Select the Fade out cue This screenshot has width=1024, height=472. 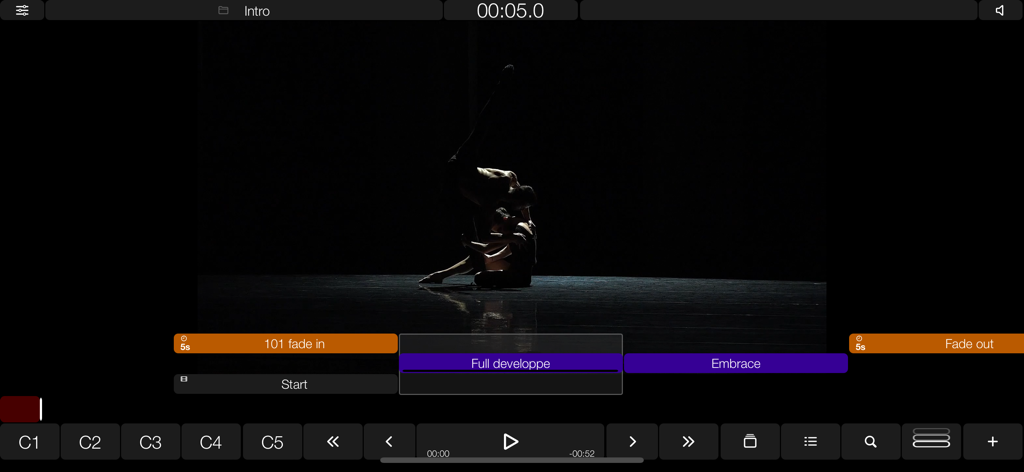(936, 343)
